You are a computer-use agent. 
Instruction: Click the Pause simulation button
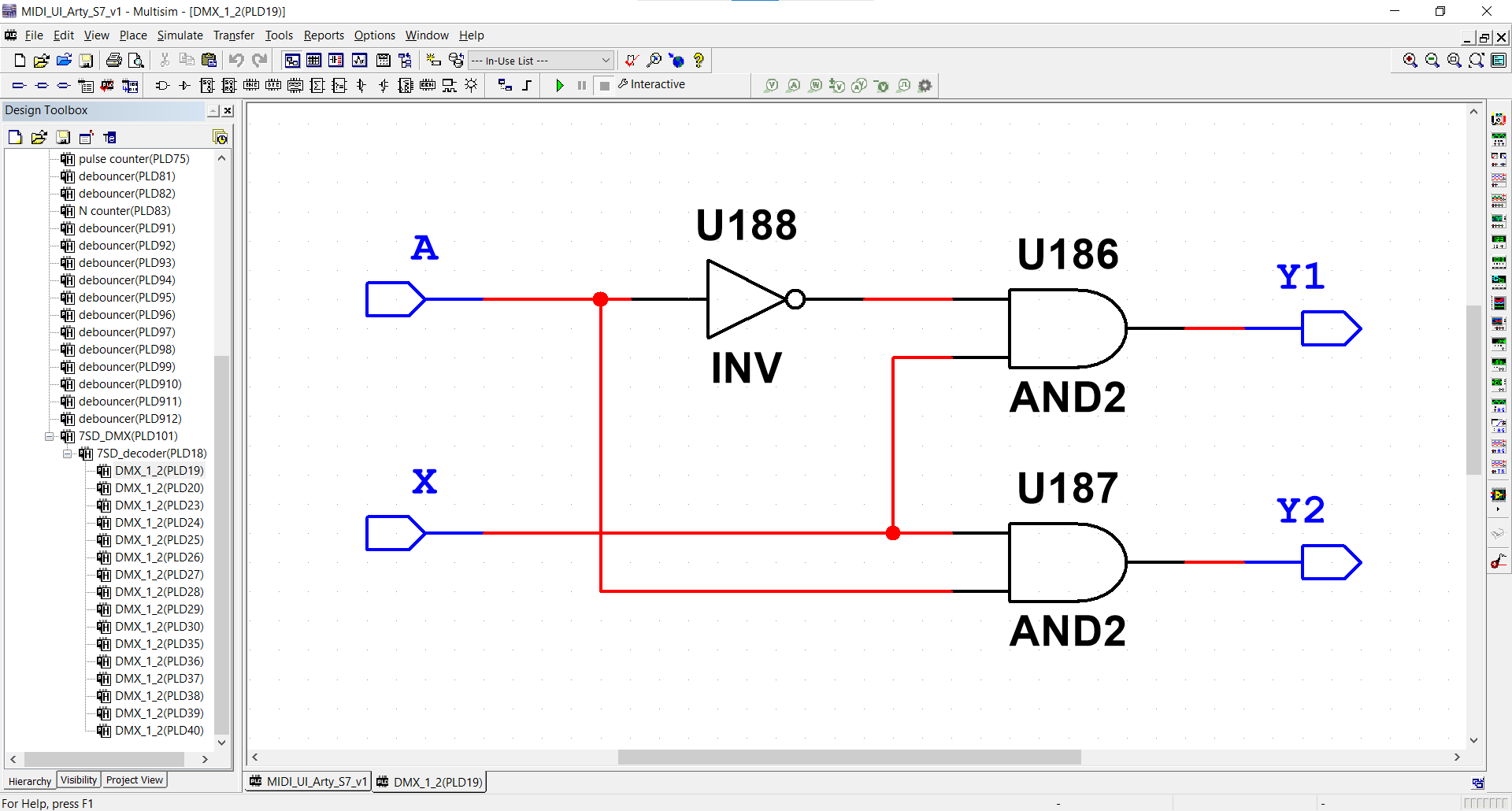582,85
